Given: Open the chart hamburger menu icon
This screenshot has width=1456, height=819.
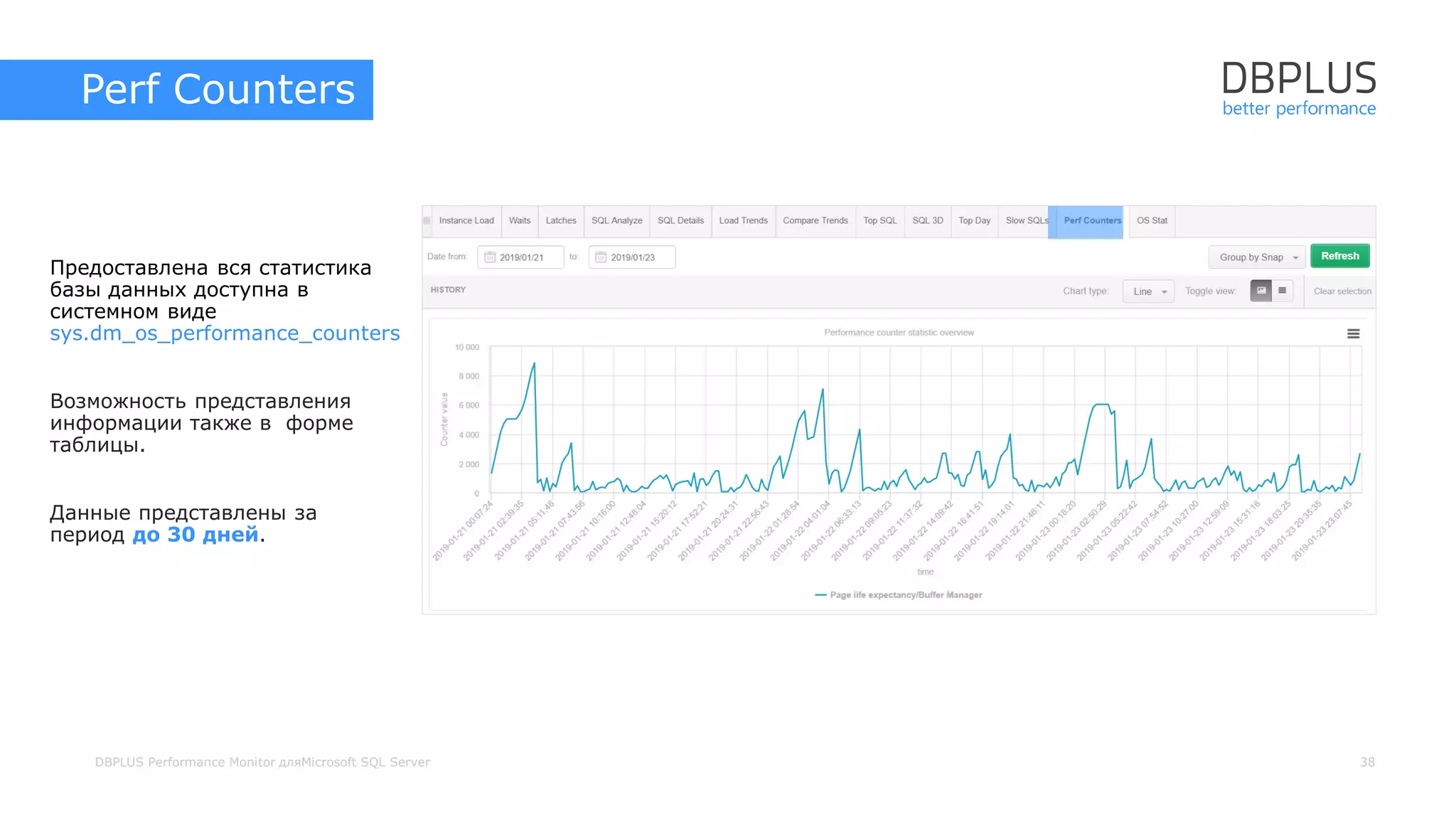Looking at the screenshot, I should (x=1353, y=334).
